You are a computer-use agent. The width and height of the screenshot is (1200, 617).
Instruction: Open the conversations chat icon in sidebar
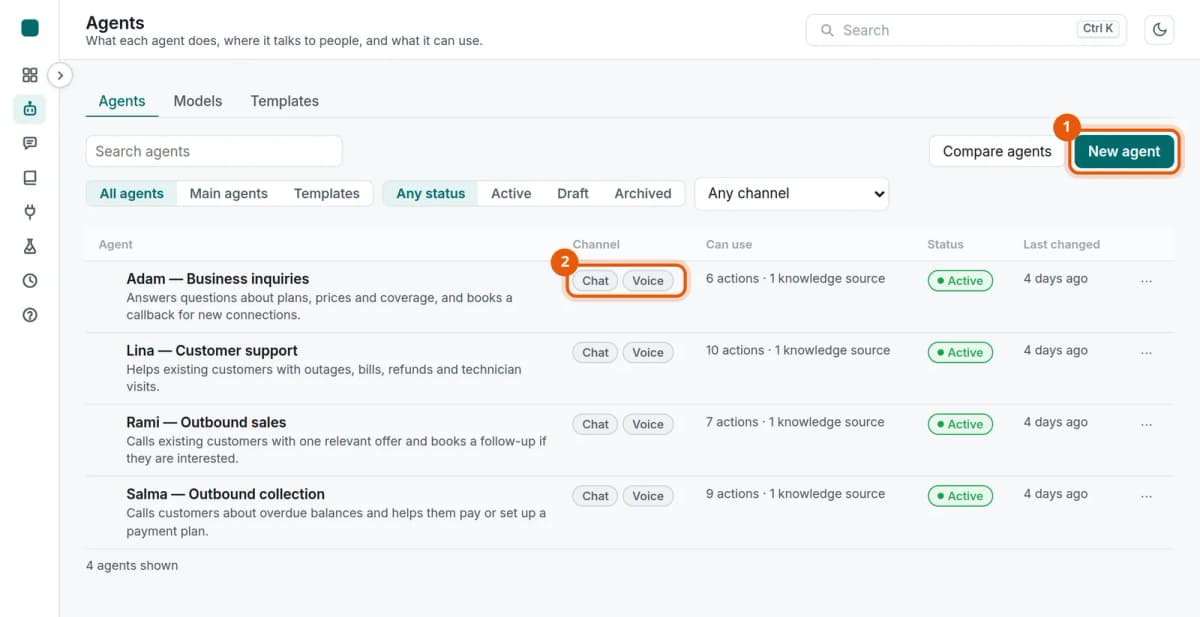click(x=30, y=143)
